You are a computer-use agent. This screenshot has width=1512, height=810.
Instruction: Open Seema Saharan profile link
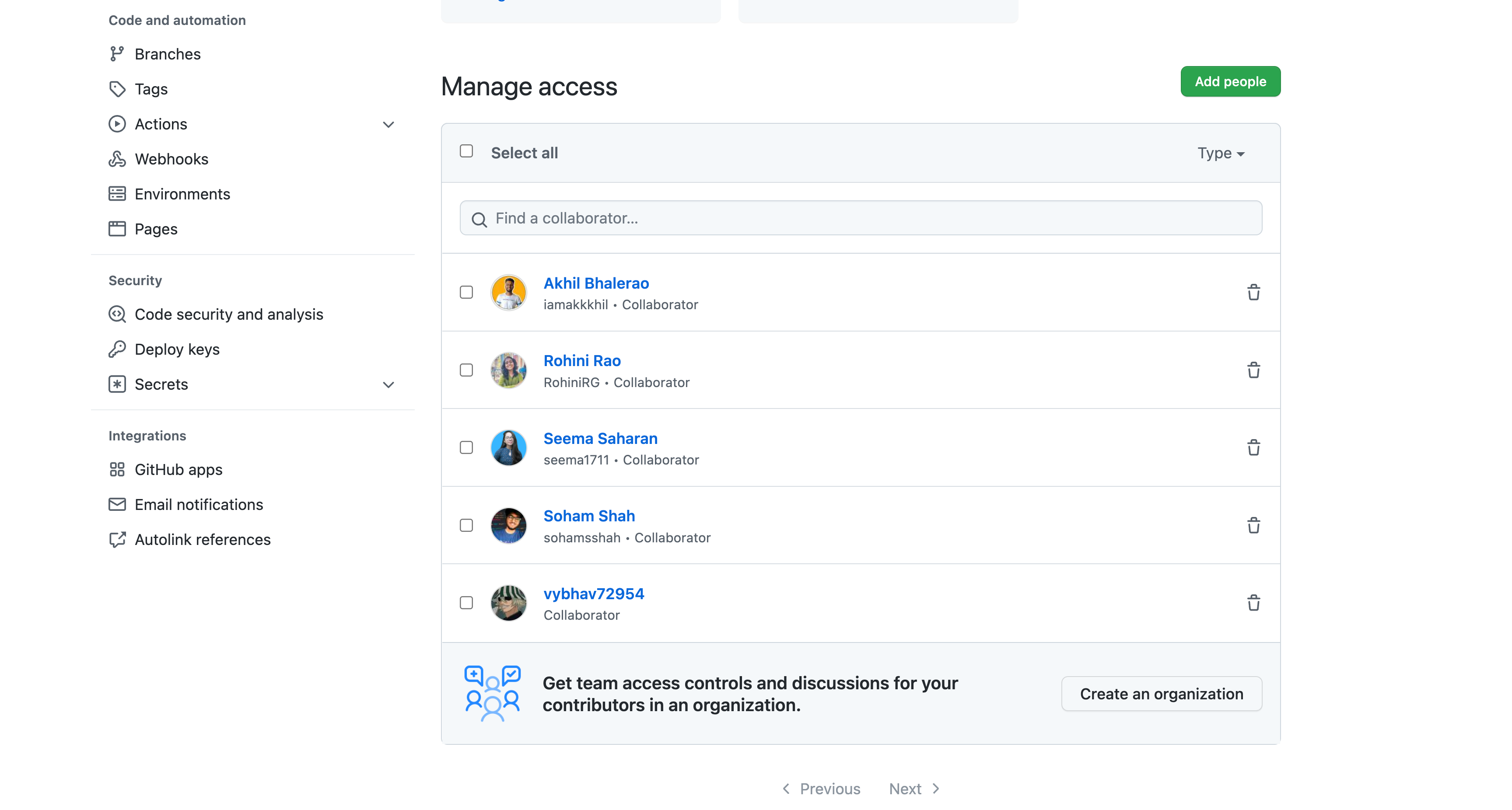pos(600,438)
